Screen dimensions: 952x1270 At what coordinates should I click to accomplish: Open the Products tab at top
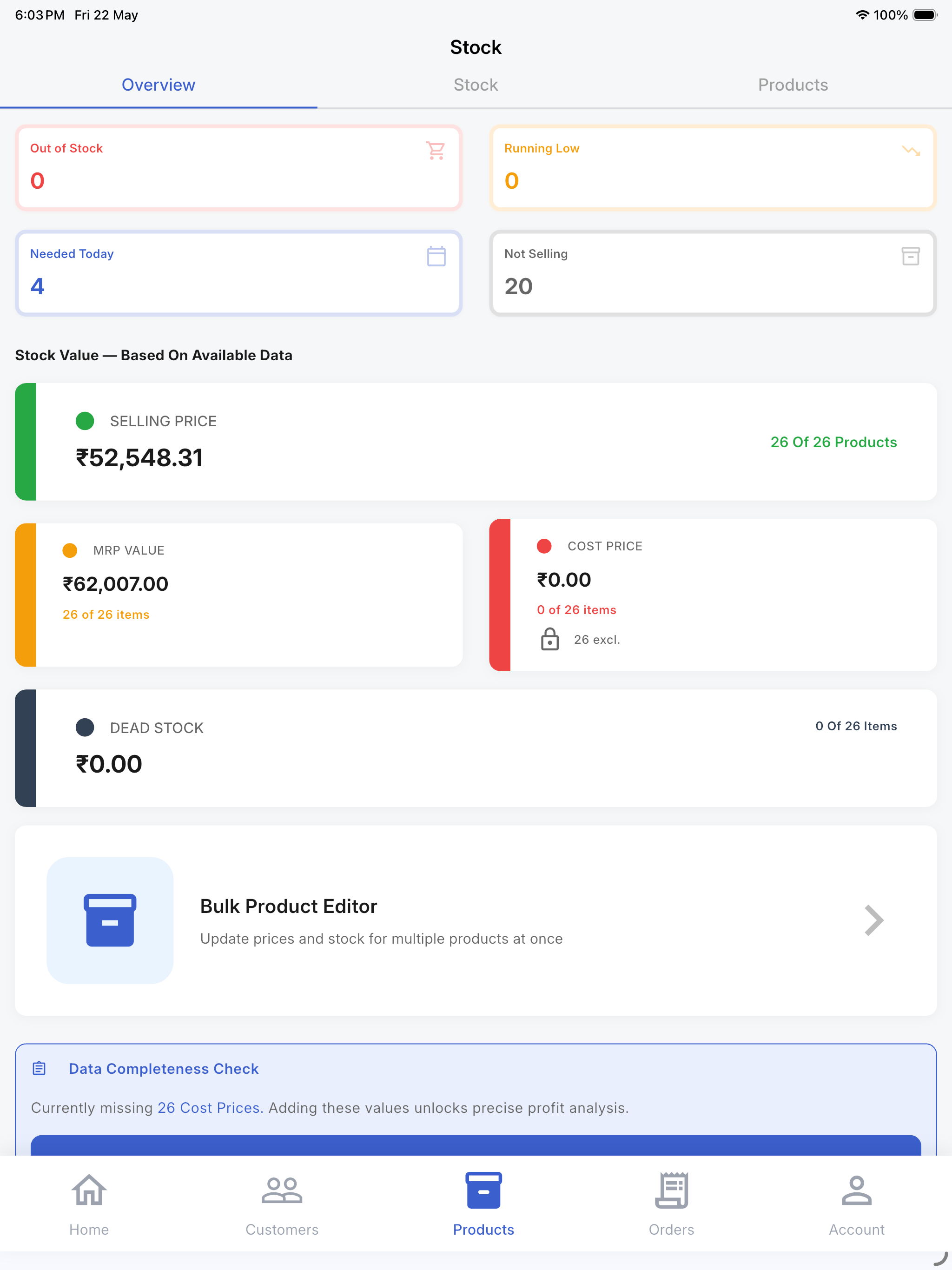click(793, 85)
